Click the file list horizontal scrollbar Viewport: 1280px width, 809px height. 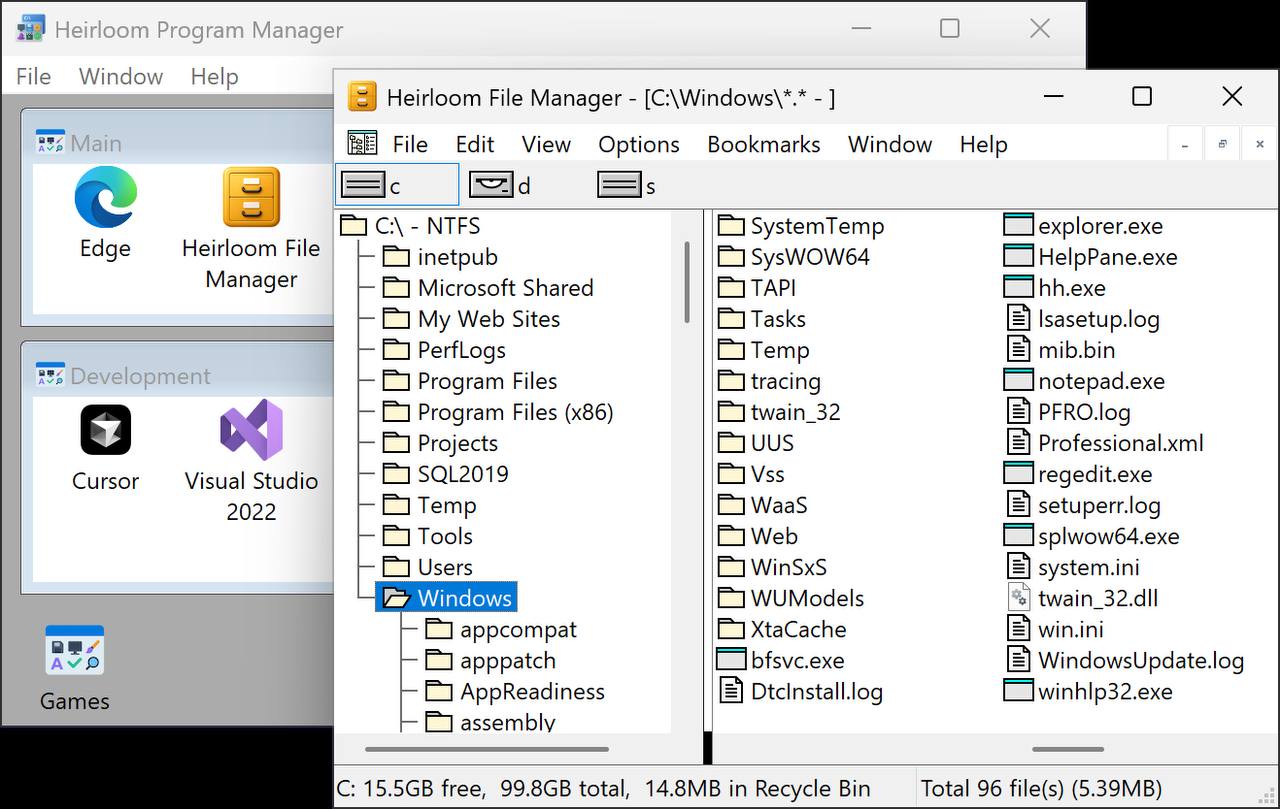click(x=1067, y=748)
